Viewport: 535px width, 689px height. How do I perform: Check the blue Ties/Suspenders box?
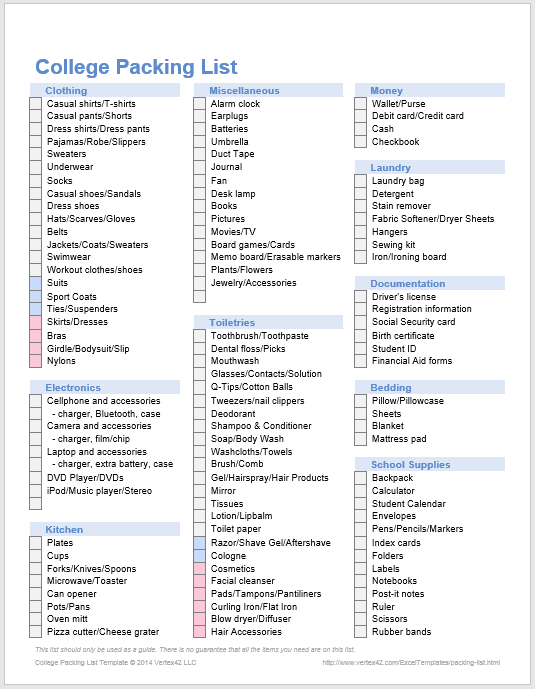(x=36, y=309)
